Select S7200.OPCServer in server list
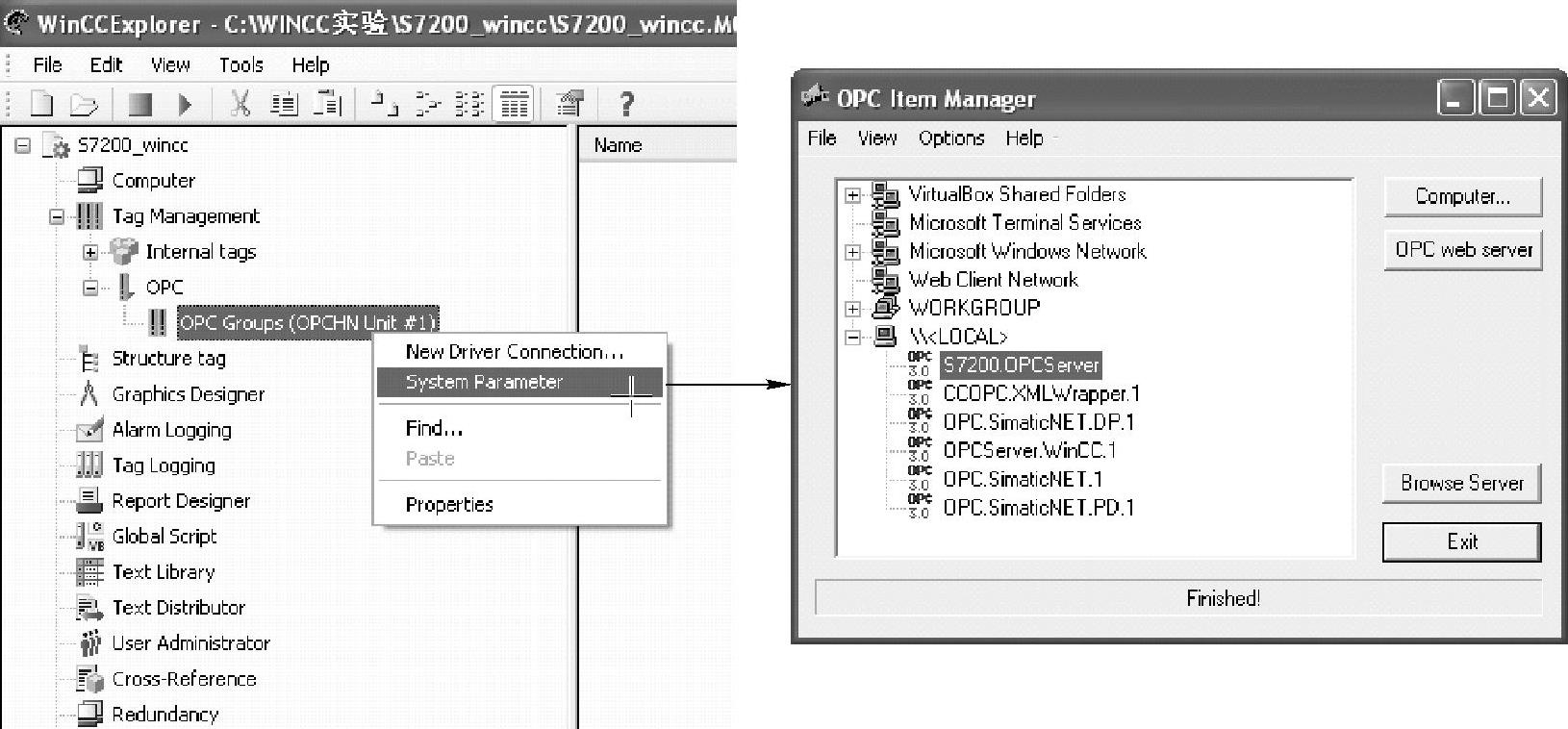Screen dimensions: 1568x729 [1021, 365]
